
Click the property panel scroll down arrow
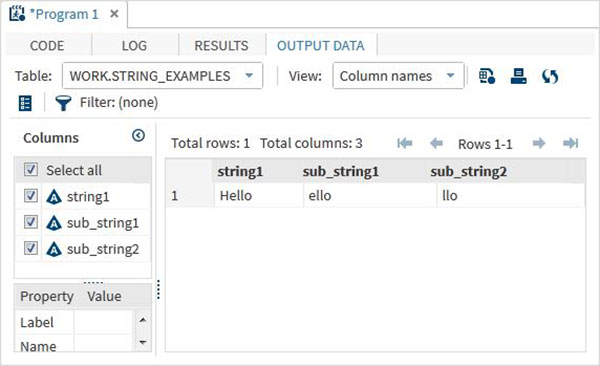coord(143,342)
